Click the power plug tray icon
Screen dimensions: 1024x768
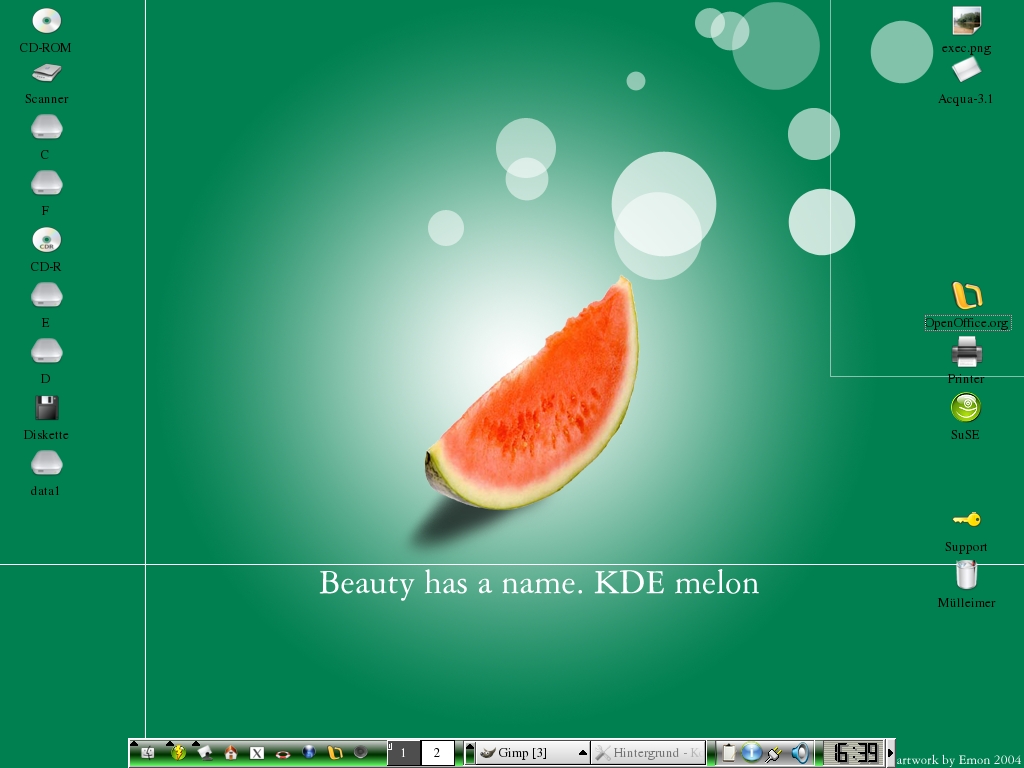click(x=775, y=754)
